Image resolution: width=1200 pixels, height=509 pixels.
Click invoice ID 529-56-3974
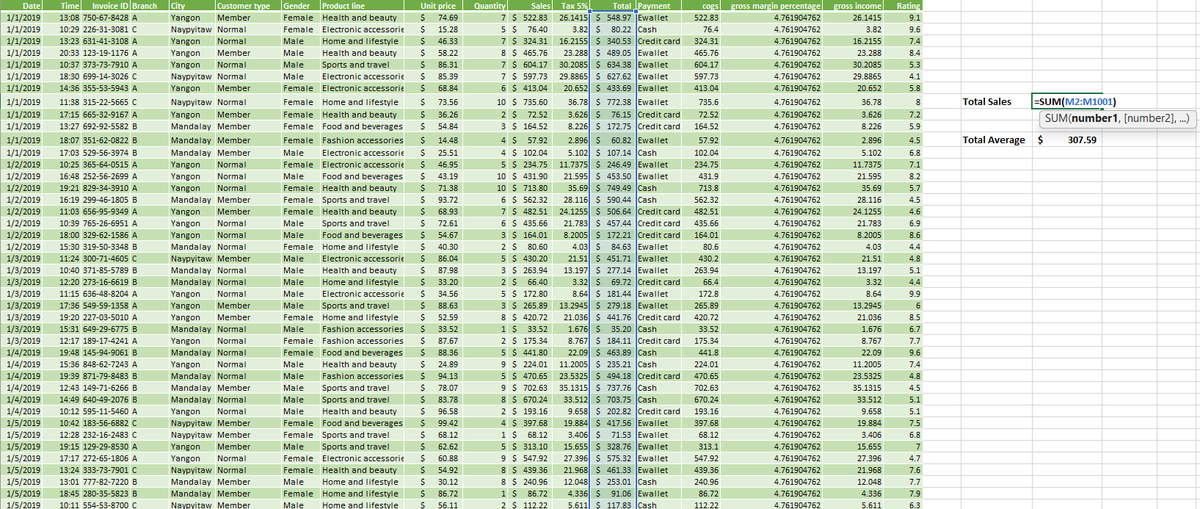tap(104, 152)
